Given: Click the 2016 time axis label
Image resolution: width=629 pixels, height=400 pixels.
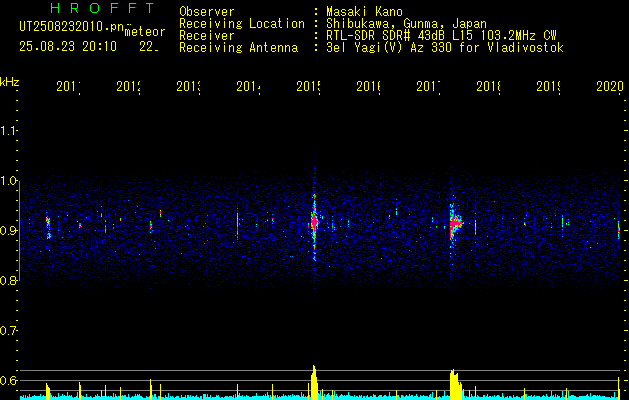Looking at the screenshot, I should pyautogui.click(x=368, y=87).
